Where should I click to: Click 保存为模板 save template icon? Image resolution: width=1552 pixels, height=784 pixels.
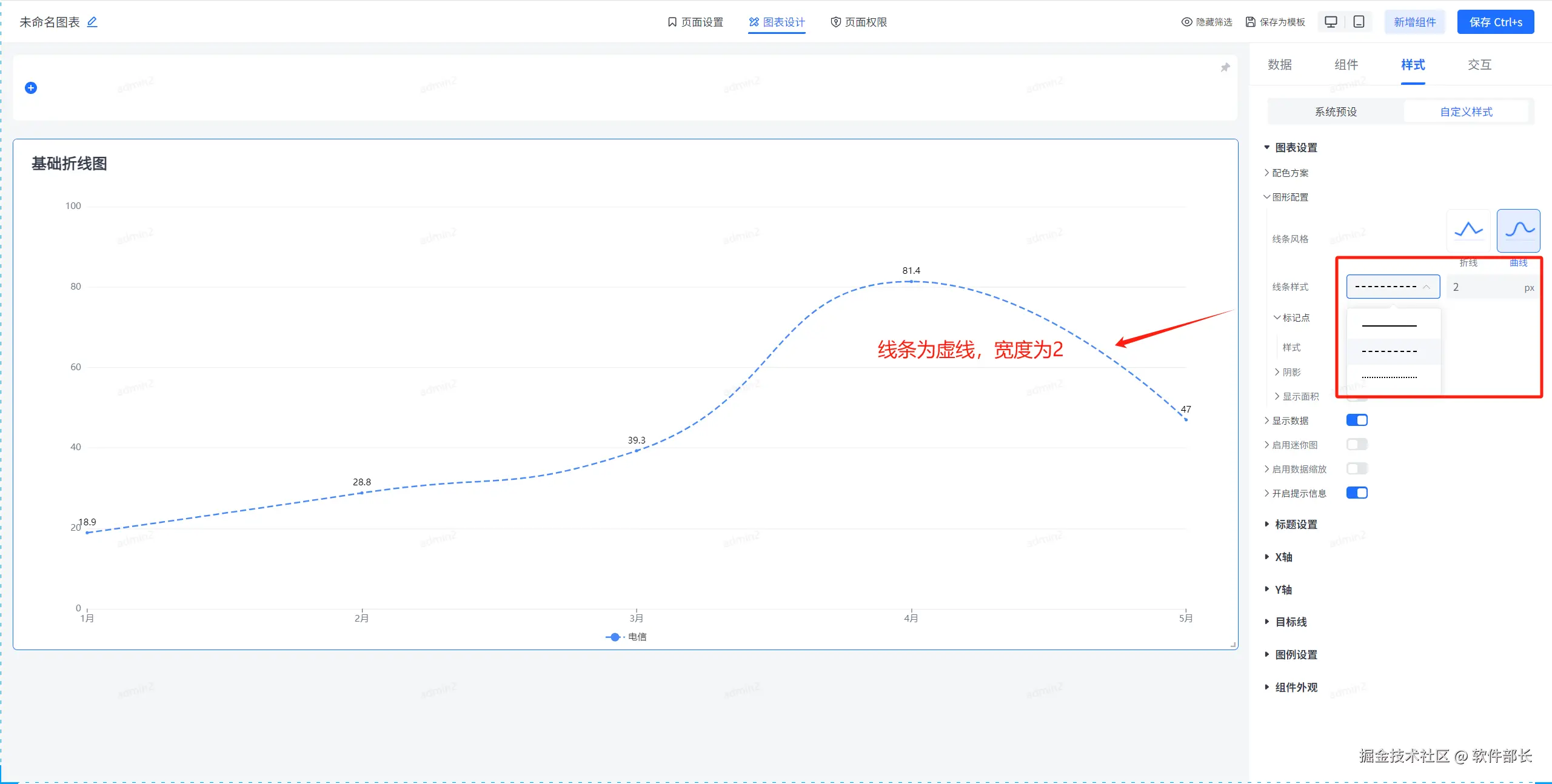tap(1250, 22)
